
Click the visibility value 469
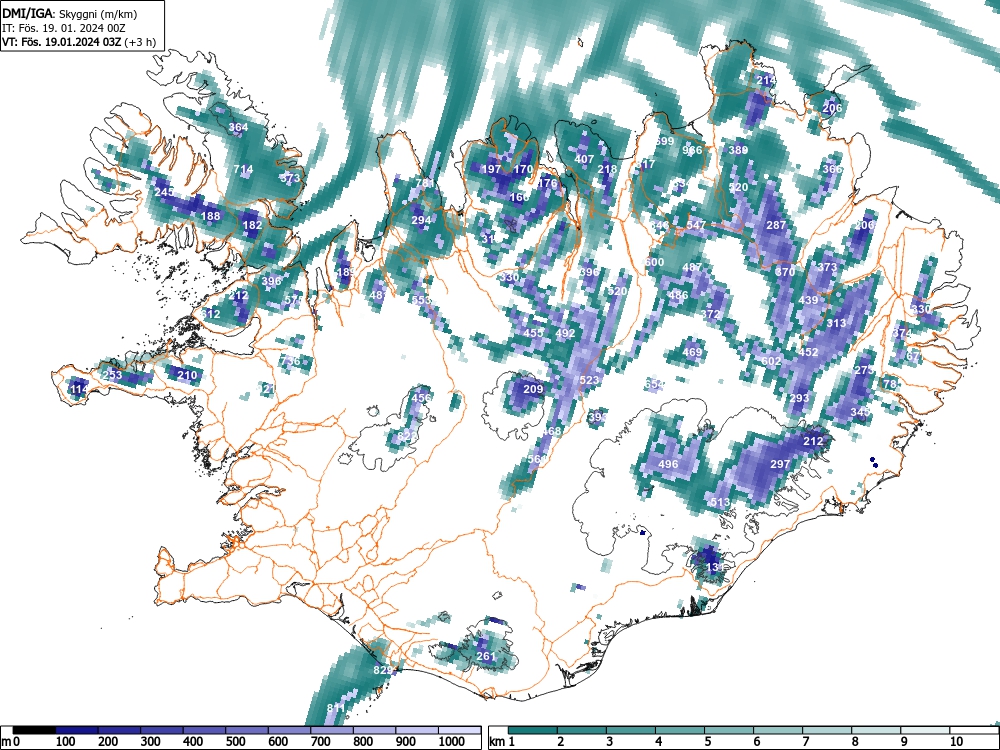(x=692, y=351)
